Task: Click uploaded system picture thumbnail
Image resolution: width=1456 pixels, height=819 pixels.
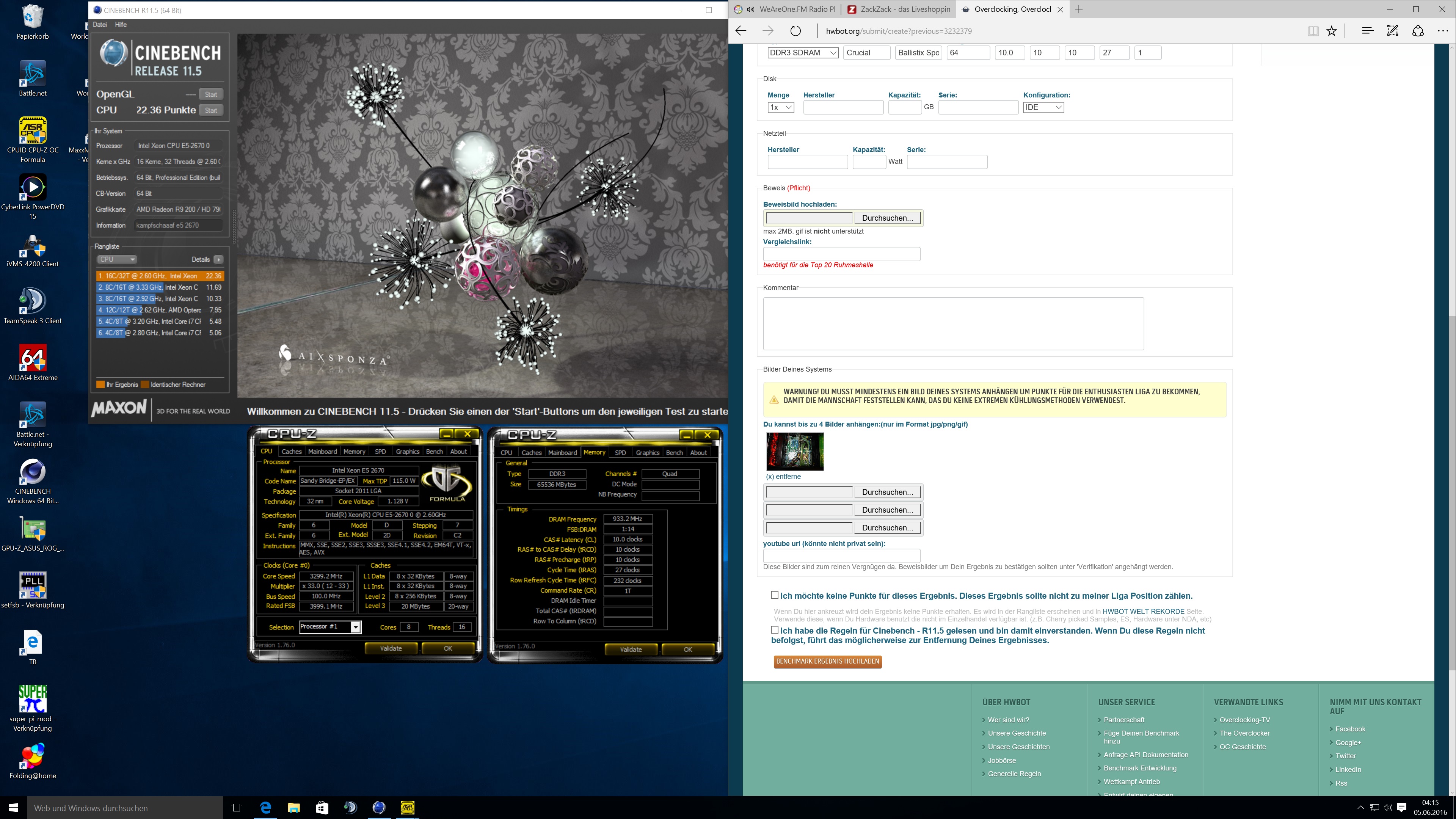Action: pyautogui.click(x=795, y=452)
